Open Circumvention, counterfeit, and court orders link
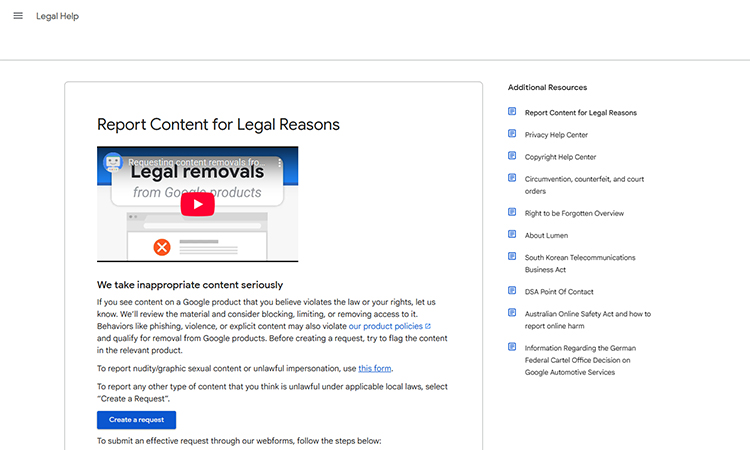 pyautogui.click(x=585, y=185)
